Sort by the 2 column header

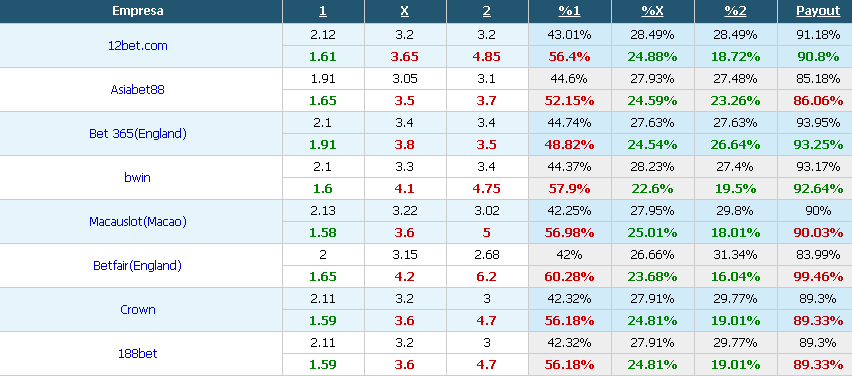pyautogui.click(x=487, y=11)
